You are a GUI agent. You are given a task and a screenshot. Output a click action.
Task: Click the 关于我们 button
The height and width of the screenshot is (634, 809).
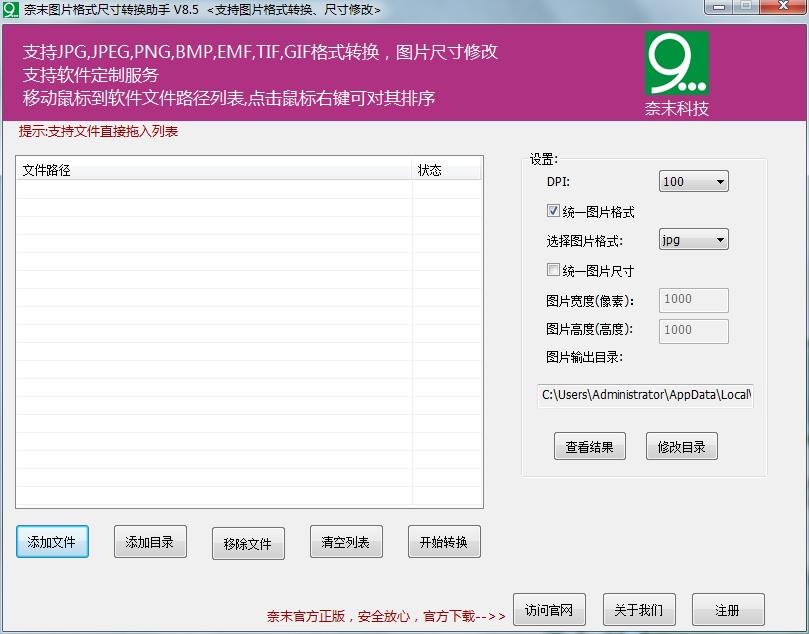pyautogui.click(x=638, y=609)
